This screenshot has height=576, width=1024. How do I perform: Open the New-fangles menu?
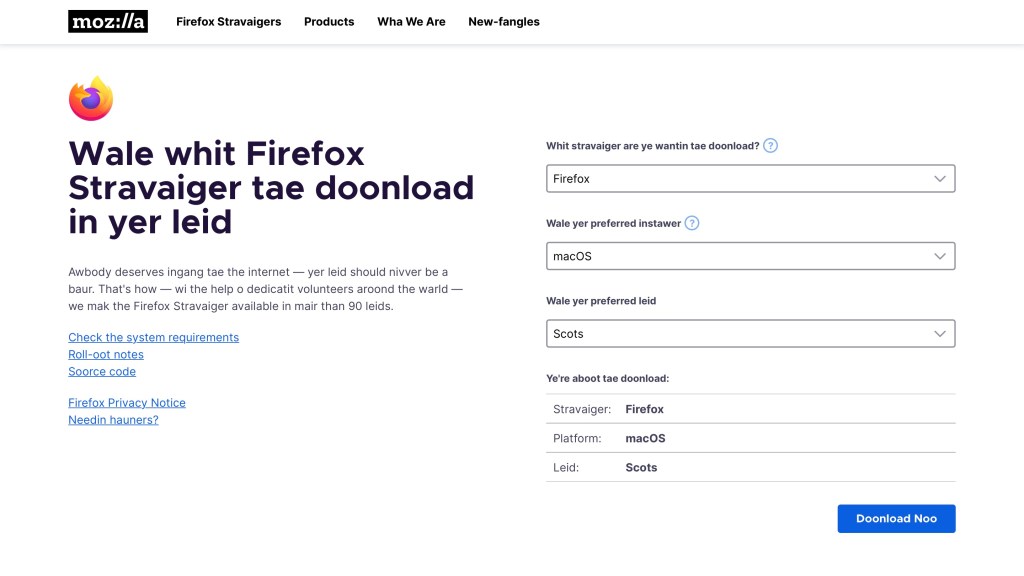pyautogui.click(x=504, y=22)
